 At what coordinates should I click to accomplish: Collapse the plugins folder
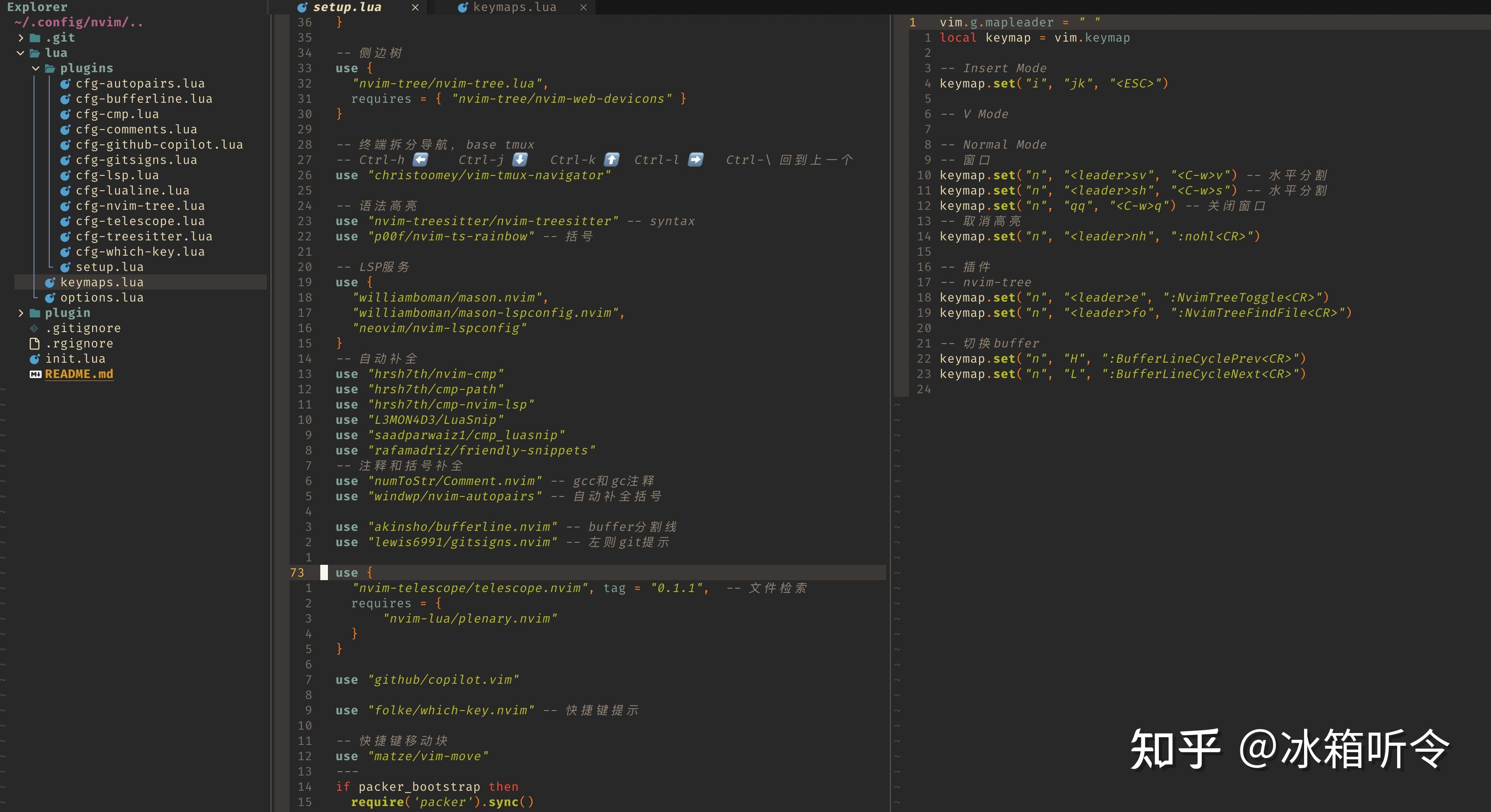(x=36, y=68)
